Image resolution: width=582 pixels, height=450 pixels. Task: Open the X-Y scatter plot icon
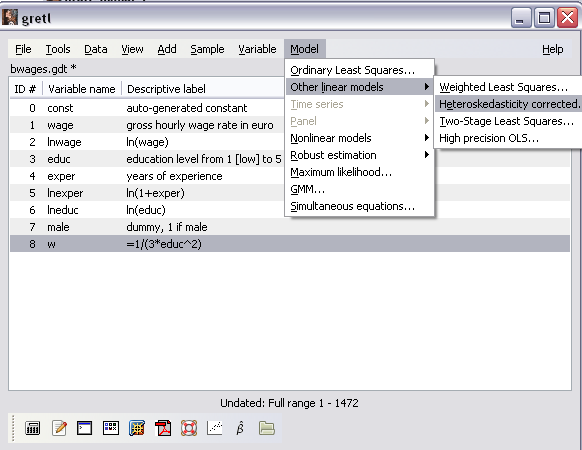(215, 428)
